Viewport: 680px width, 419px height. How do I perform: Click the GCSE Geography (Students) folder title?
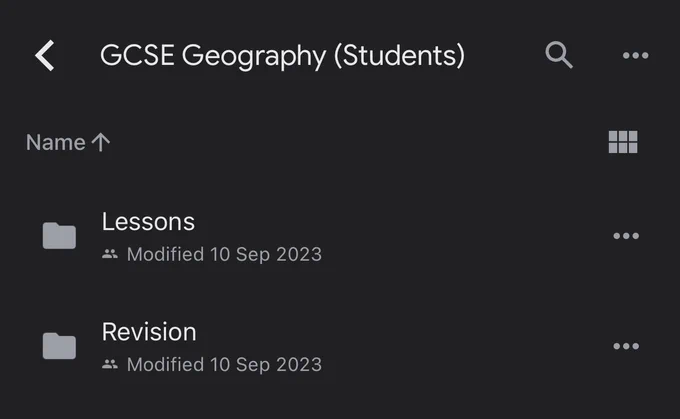(x=282, y=56)
